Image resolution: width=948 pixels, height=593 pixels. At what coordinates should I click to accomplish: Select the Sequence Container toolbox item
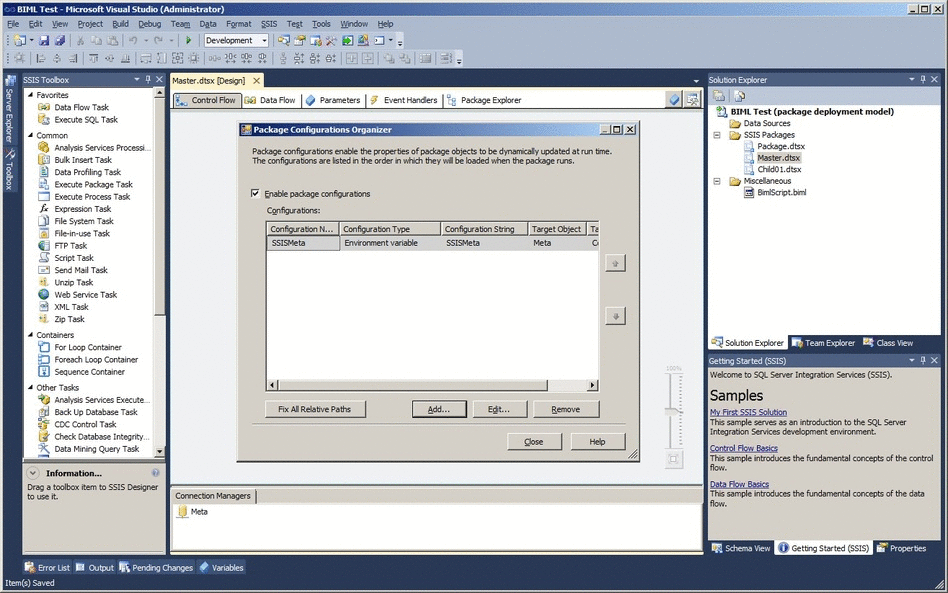point(81,372)
